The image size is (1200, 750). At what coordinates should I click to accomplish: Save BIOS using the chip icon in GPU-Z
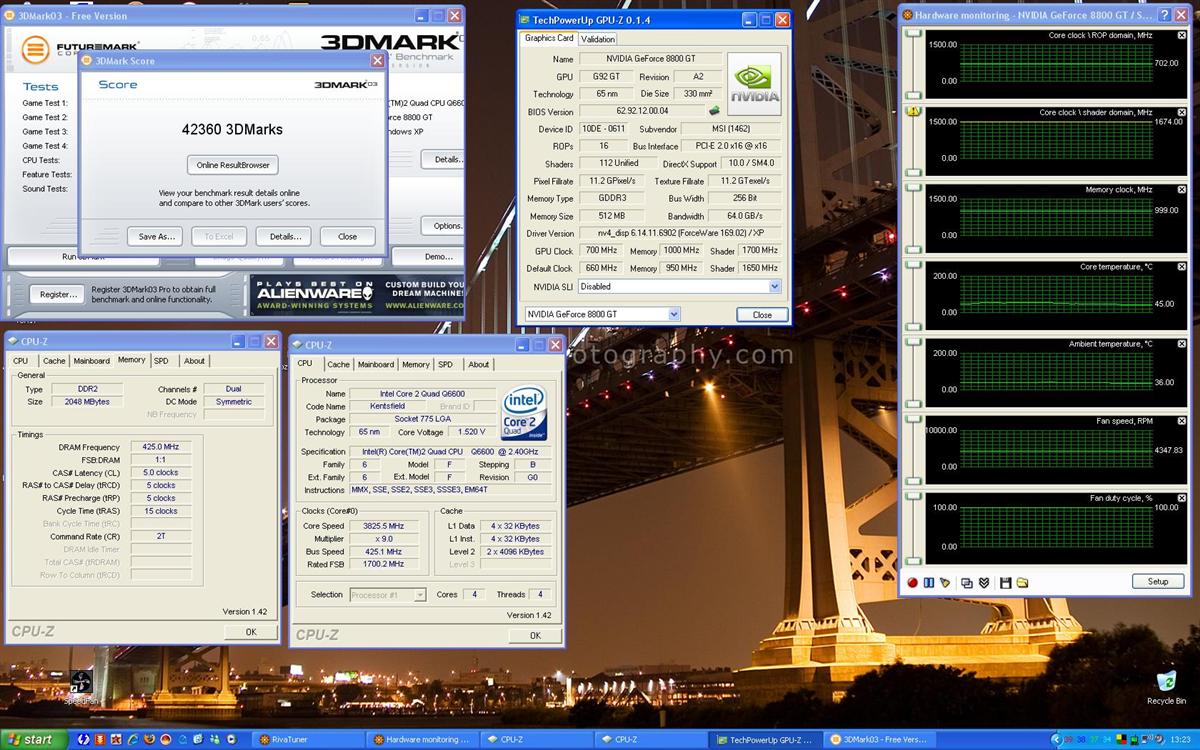point(714,111)
